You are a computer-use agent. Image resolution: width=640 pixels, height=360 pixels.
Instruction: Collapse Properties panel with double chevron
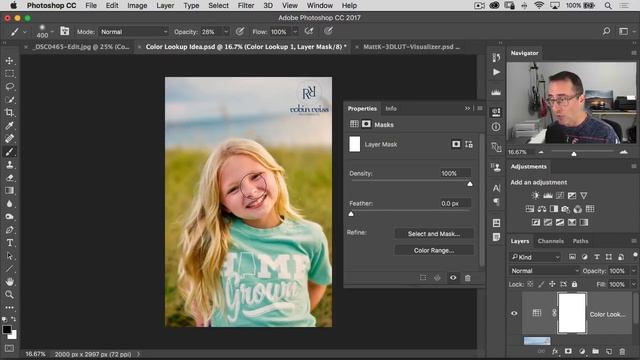point(467,108)
